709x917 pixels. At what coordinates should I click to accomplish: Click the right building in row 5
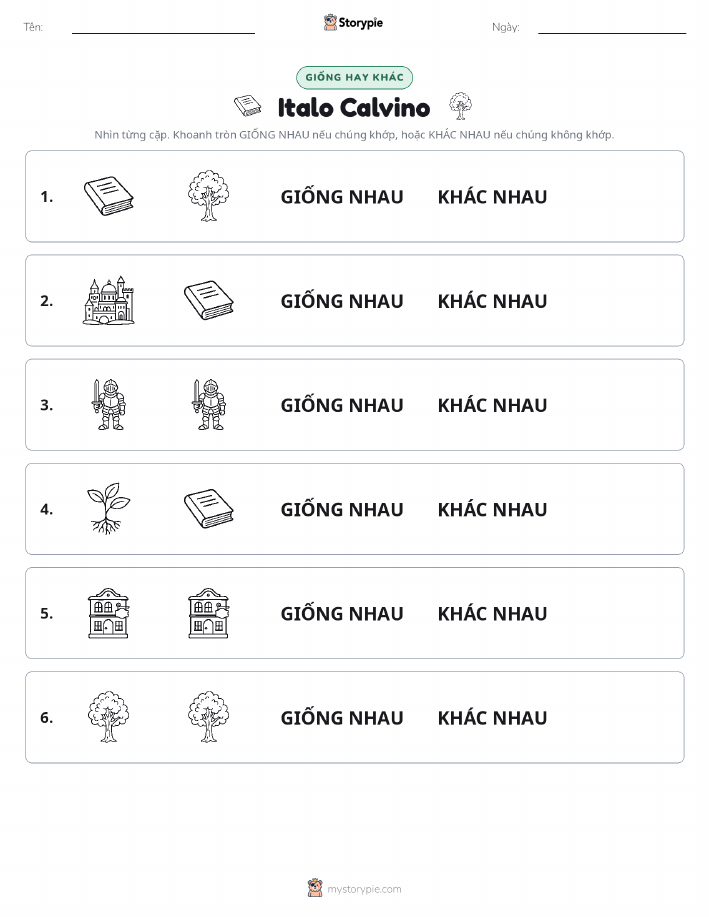point(208,613)
